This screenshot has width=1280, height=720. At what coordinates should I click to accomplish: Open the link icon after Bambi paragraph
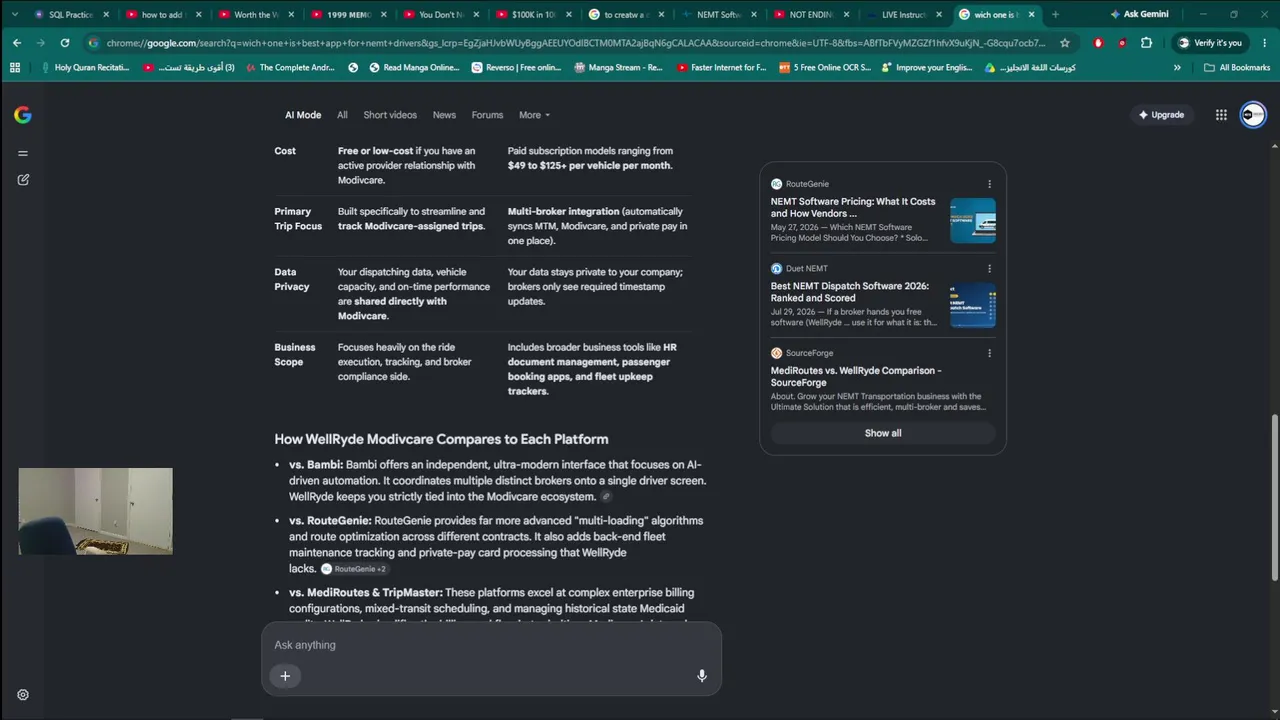[x=606, y=497]
